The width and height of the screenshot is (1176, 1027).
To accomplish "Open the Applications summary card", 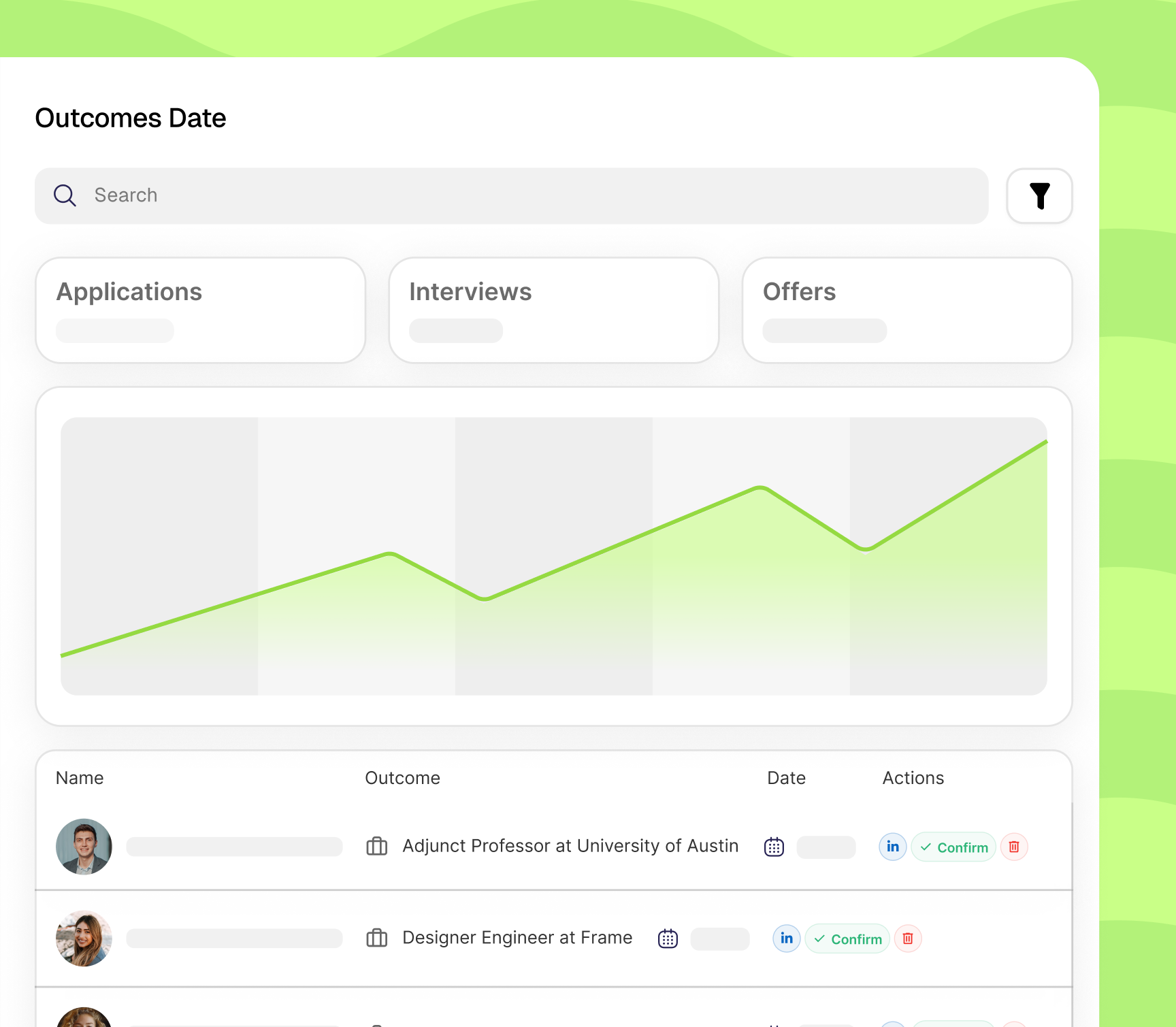I will (201, 310).
